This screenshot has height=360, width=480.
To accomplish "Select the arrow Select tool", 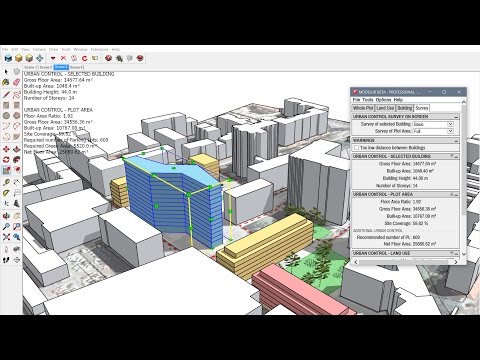I will click(6, 72).
